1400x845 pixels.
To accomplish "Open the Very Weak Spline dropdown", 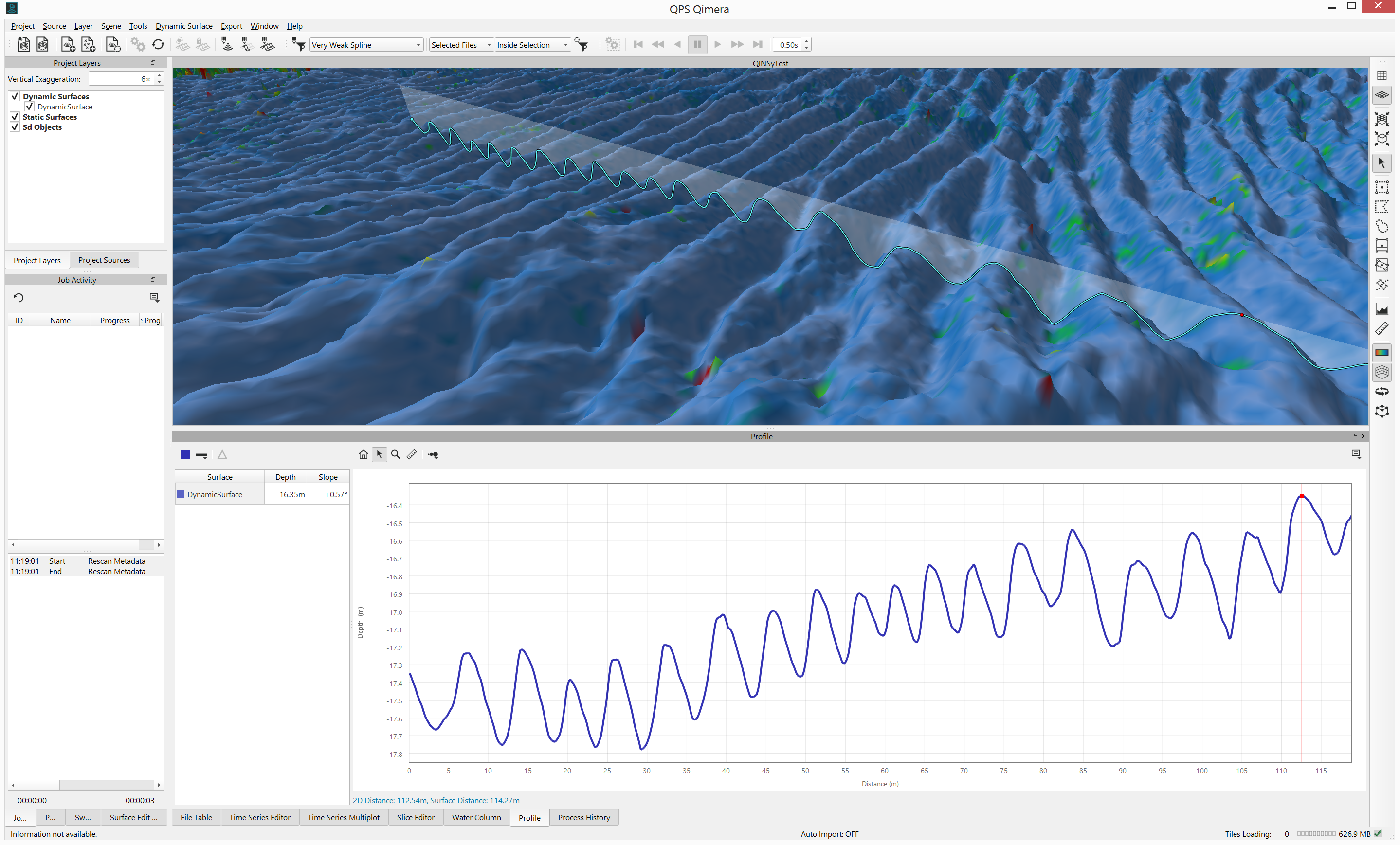I will click(366, 45).
